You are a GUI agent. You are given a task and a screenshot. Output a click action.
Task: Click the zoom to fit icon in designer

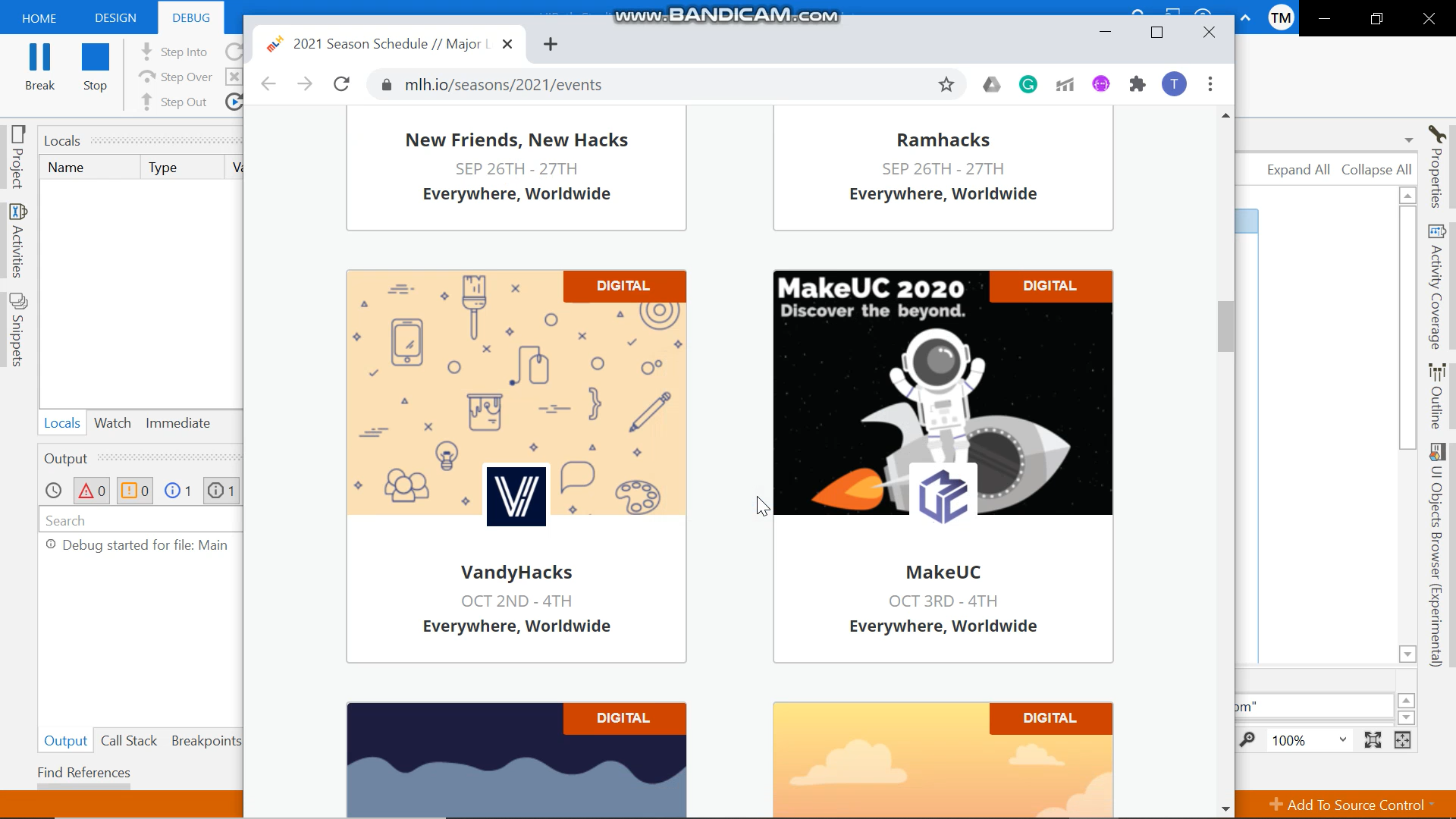(x=1373, y=740)
